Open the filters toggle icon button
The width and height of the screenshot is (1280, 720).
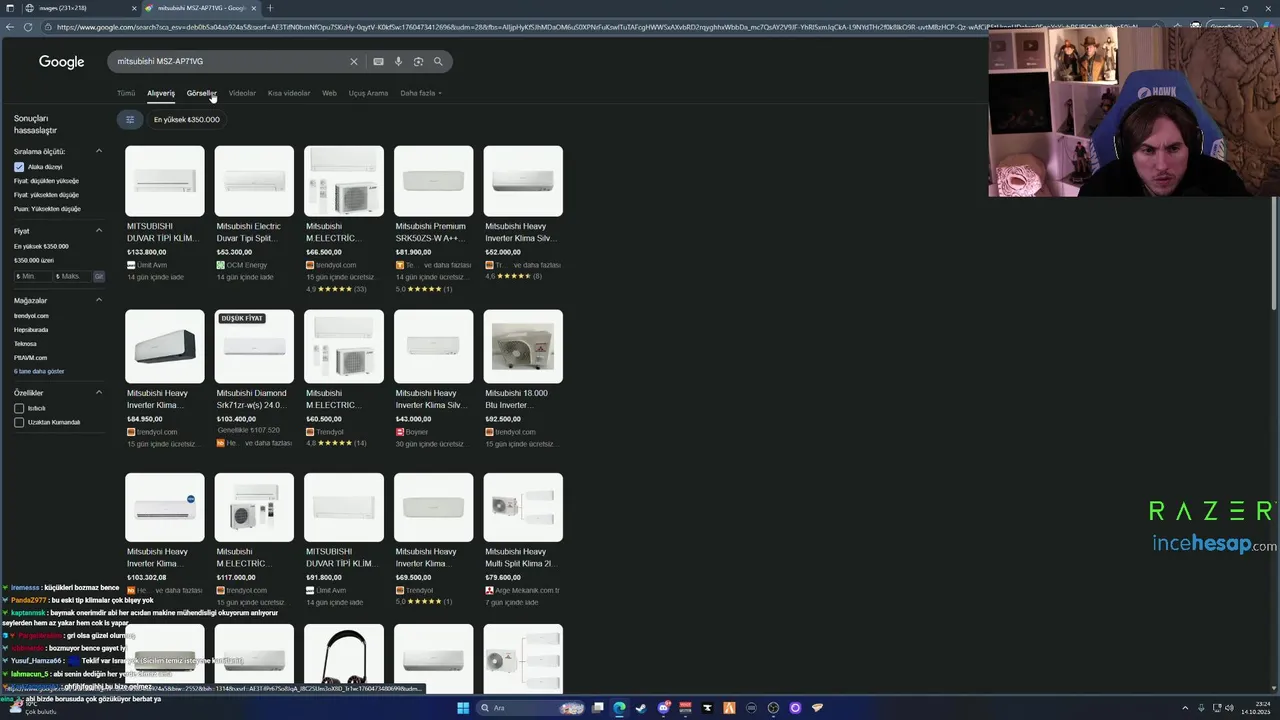tap(129, 119)
